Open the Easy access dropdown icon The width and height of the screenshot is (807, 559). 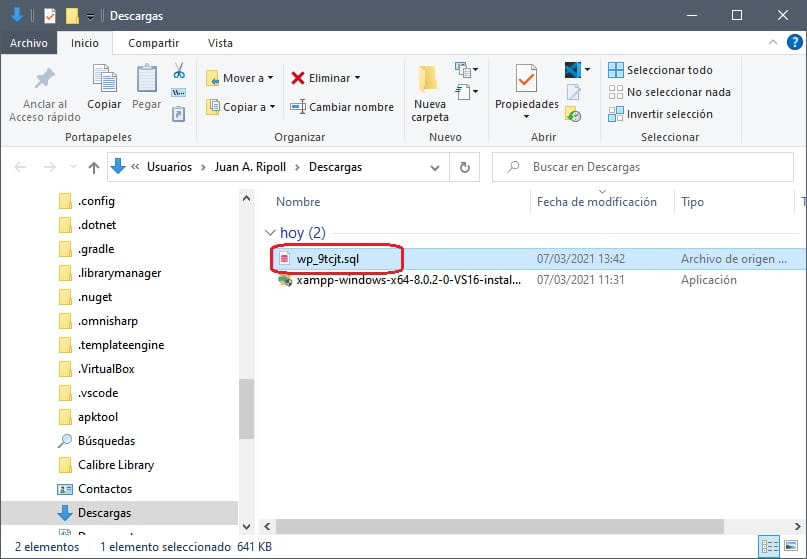tap(466, 92)
